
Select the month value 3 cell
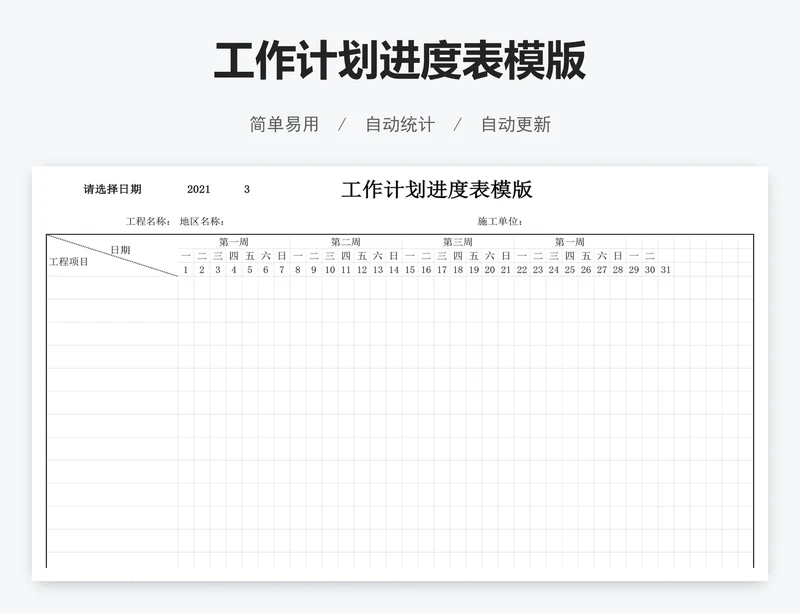coord(247,189)
